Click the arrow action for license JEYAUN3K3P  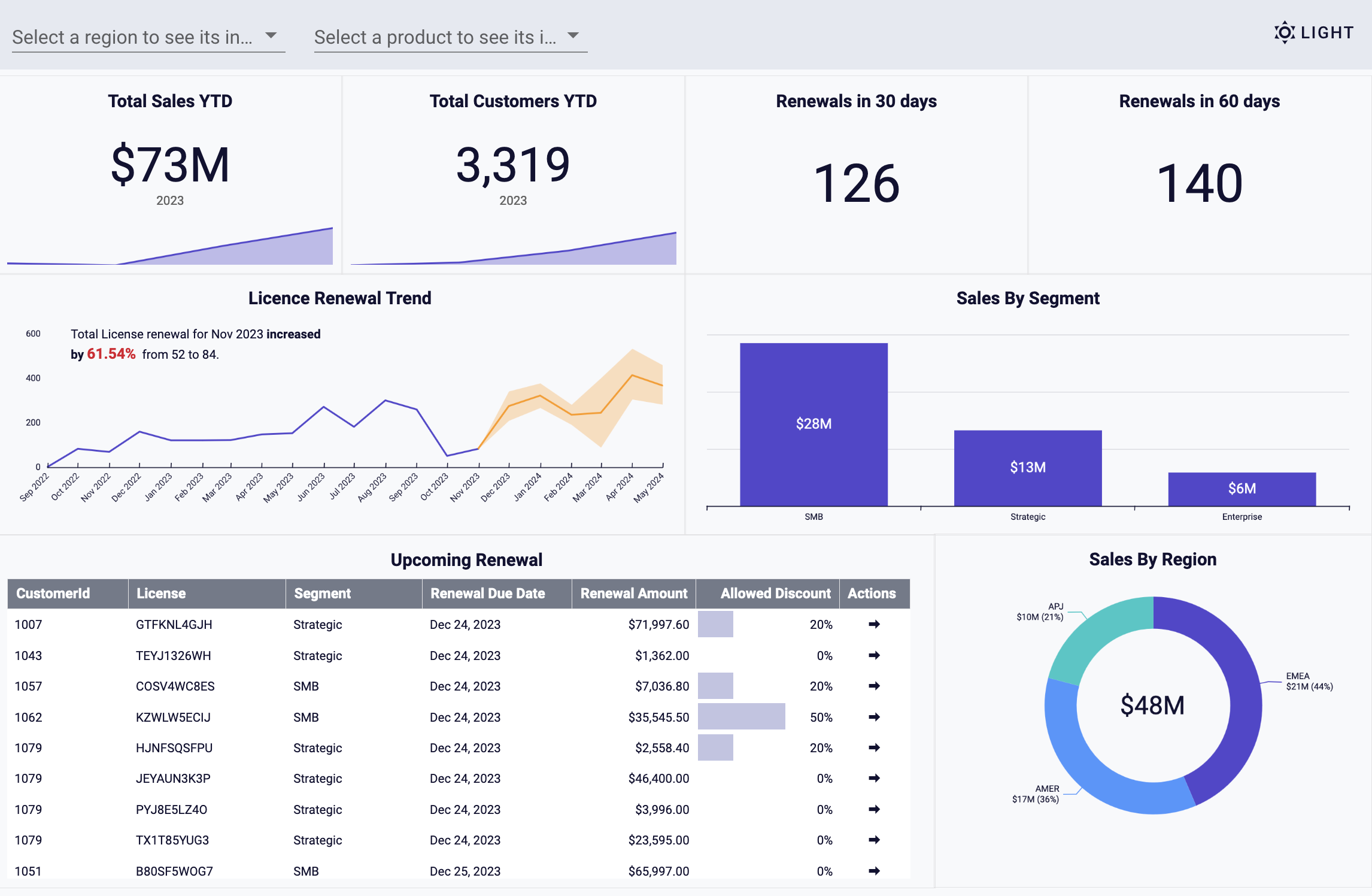874,778
